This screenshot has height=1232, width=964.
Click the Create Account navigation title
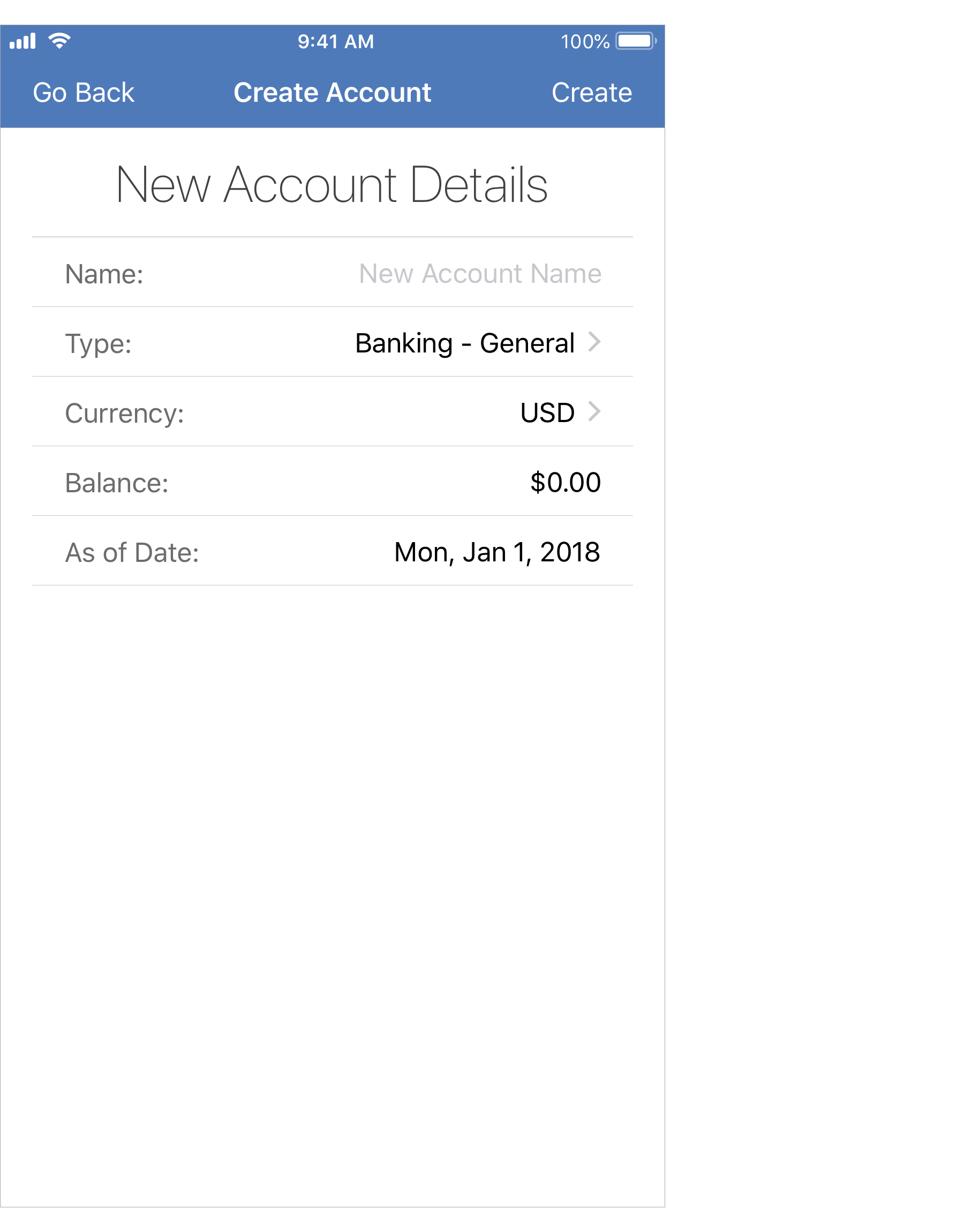(x=333, y=93)
